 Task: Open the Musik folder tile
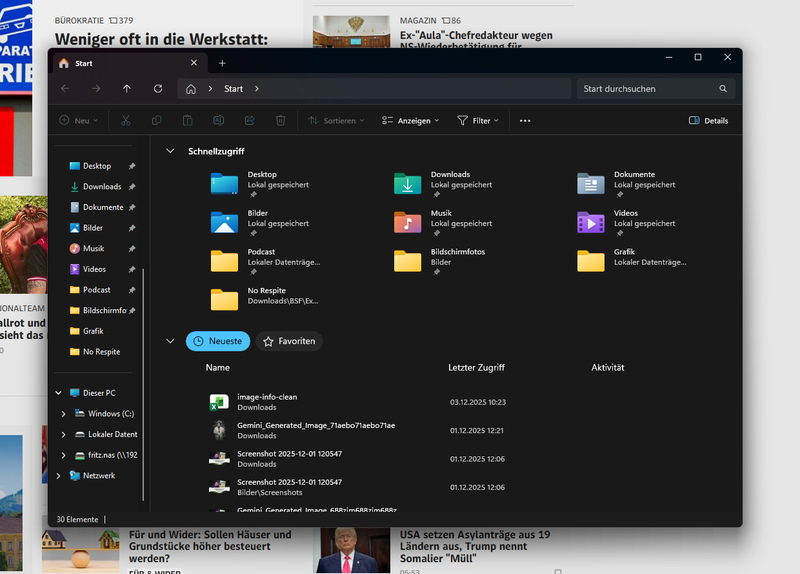408,223
